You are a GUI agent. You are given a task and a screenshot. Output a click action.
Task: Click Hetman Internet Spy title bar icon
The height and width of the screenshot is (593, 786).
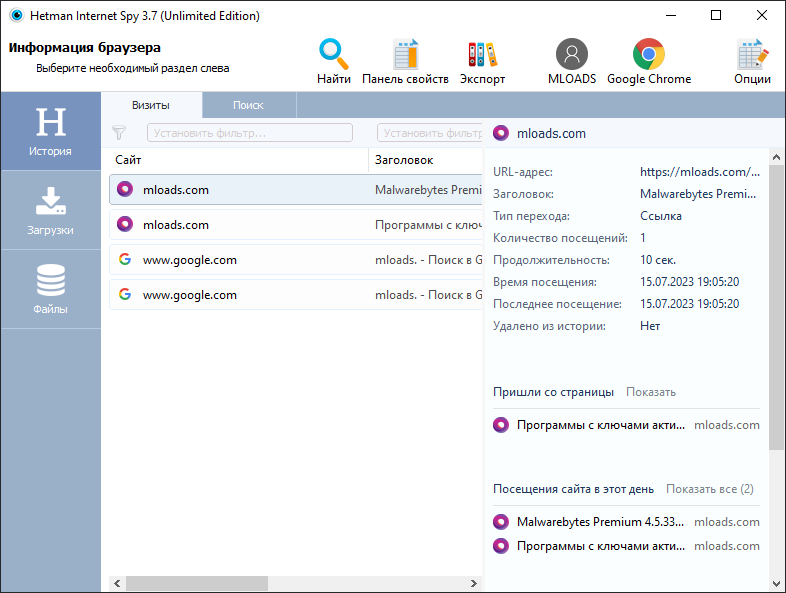17,16
